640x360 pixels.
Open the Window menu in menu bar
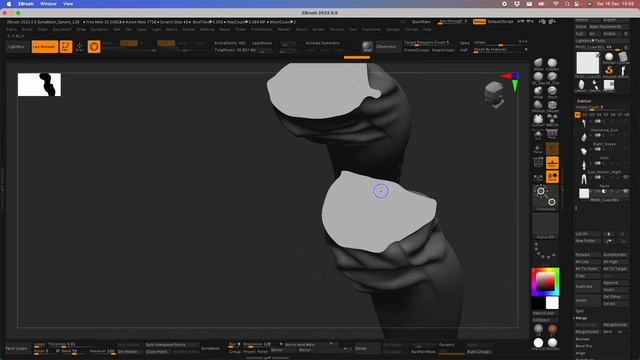(x=48, y=4)
